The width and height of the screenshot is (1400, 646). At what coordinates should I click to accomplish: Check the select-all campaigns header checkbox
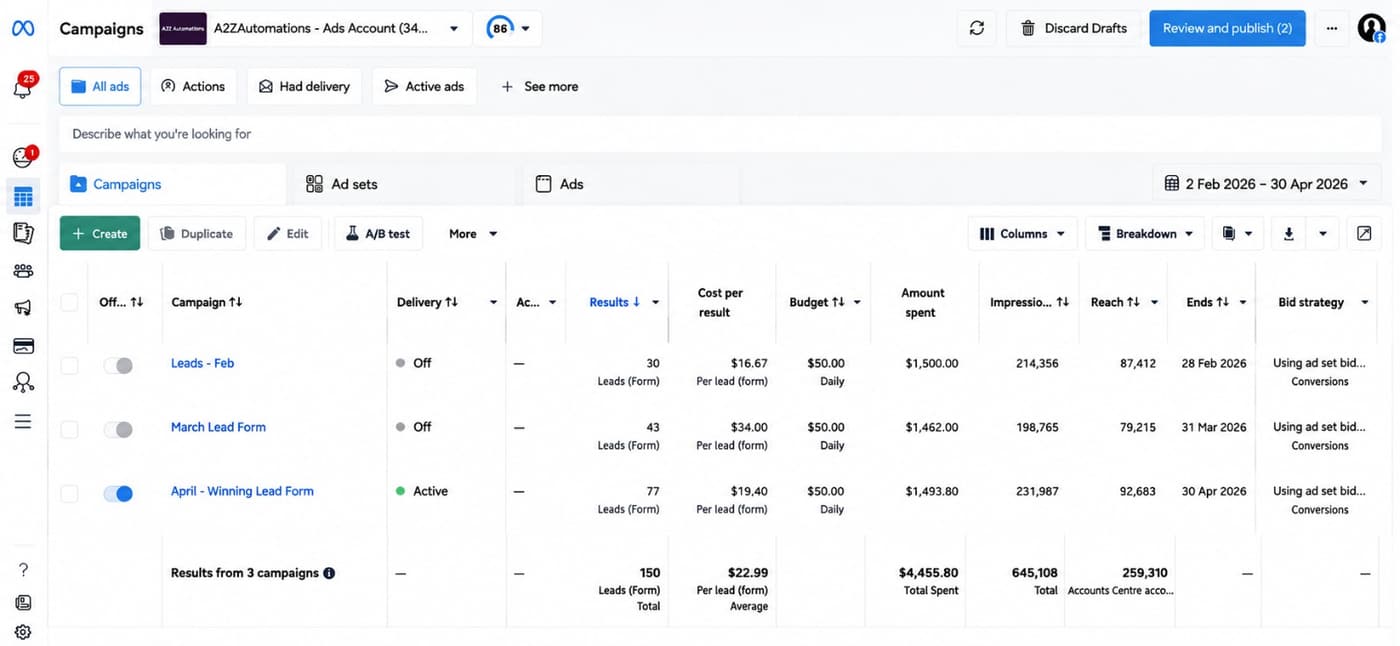click(x=69, y=302)
